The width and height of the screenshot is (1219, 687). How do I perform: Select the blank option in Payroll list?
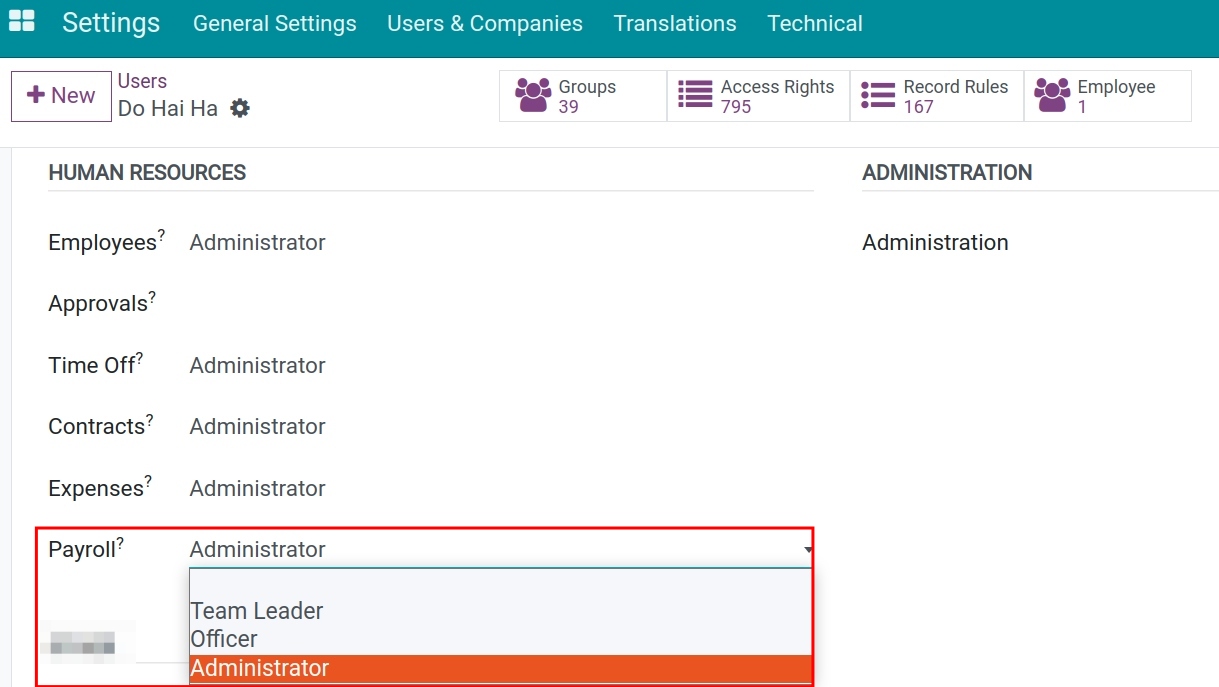point(500,583)
